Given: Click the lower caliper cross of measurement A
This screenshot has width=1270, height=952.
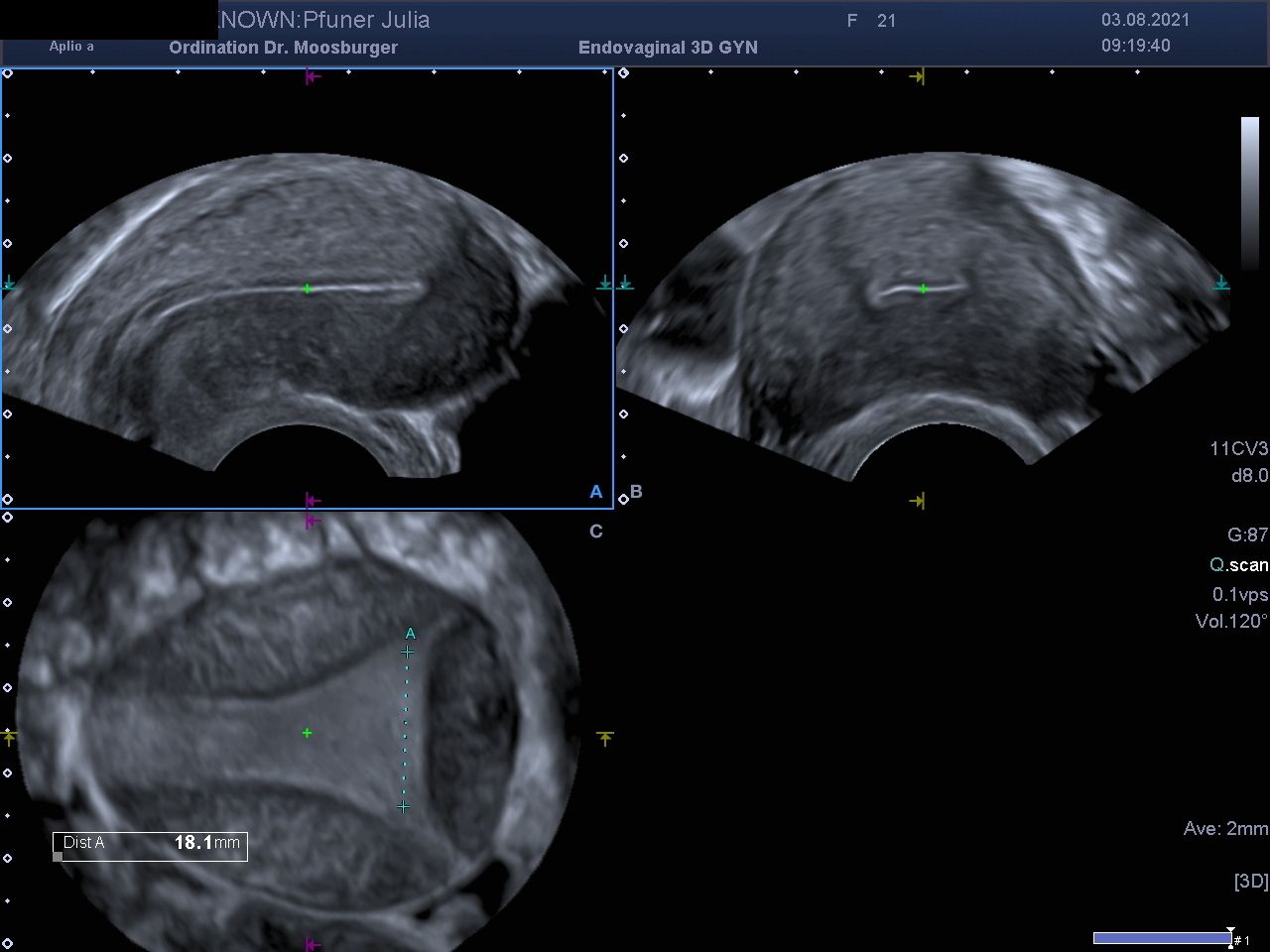Looking at the screenshot, I should click(x=403, y=807).
